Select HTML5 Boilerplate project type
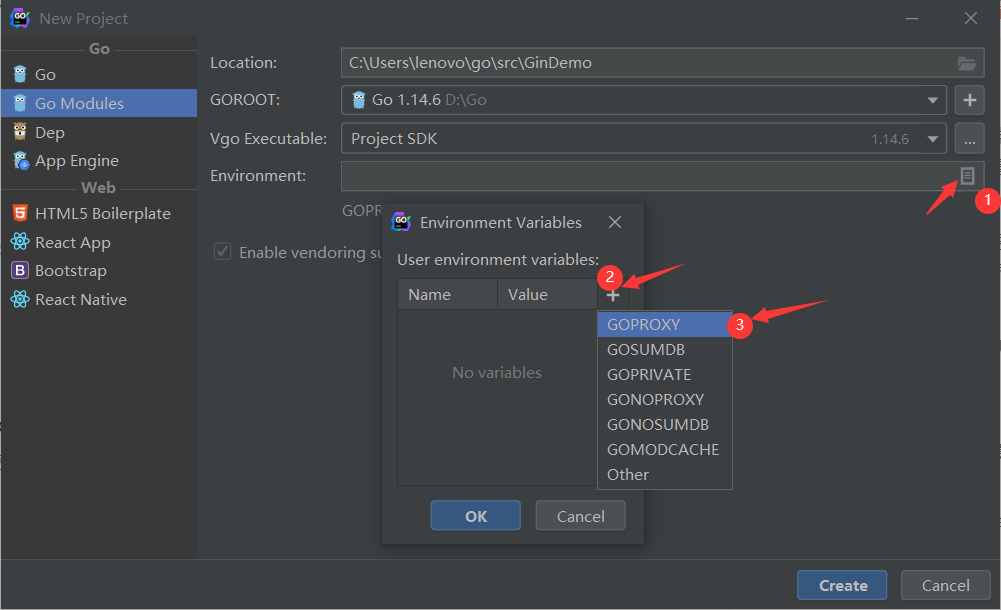The height and width of the screenshot is (610, 1001). click(x=99, y=214)
